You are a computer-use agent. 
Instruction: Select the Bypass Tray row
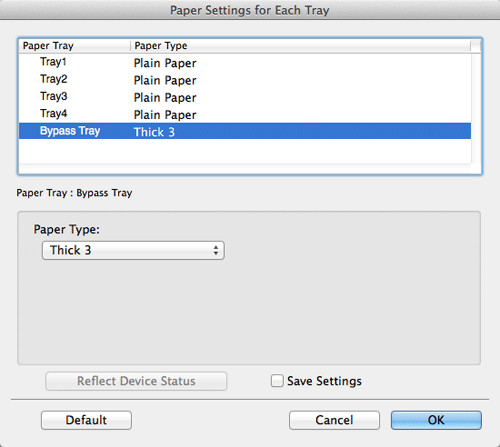245,131
